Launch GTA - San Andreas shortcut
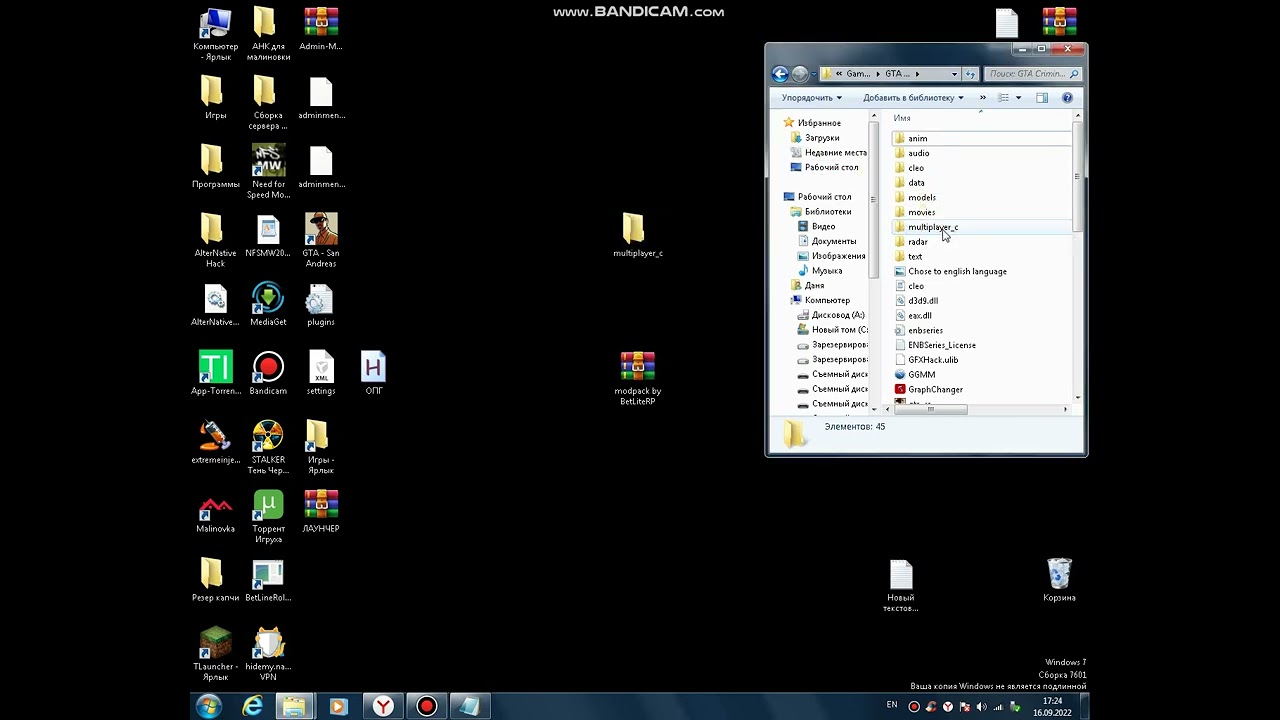The height and width of the screenshot is (720, 1280). [x=321, y=241]
